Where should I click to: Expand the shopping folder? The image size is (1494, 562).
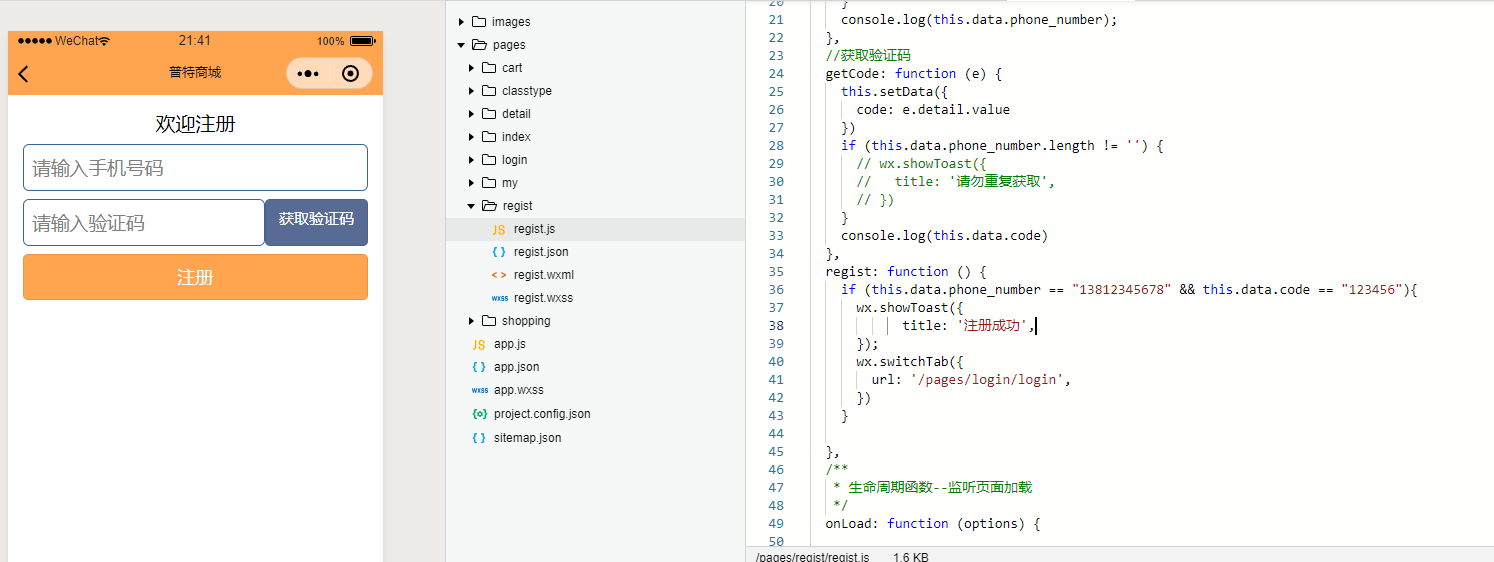click(471, 321)
